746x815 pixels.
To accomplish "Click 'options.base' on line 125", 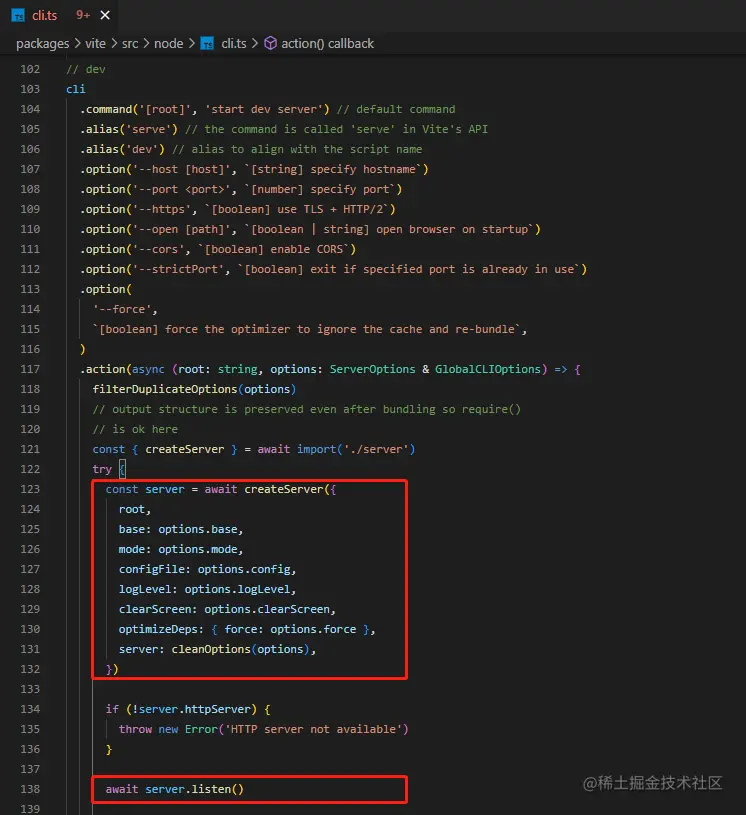I will point(198,529).
